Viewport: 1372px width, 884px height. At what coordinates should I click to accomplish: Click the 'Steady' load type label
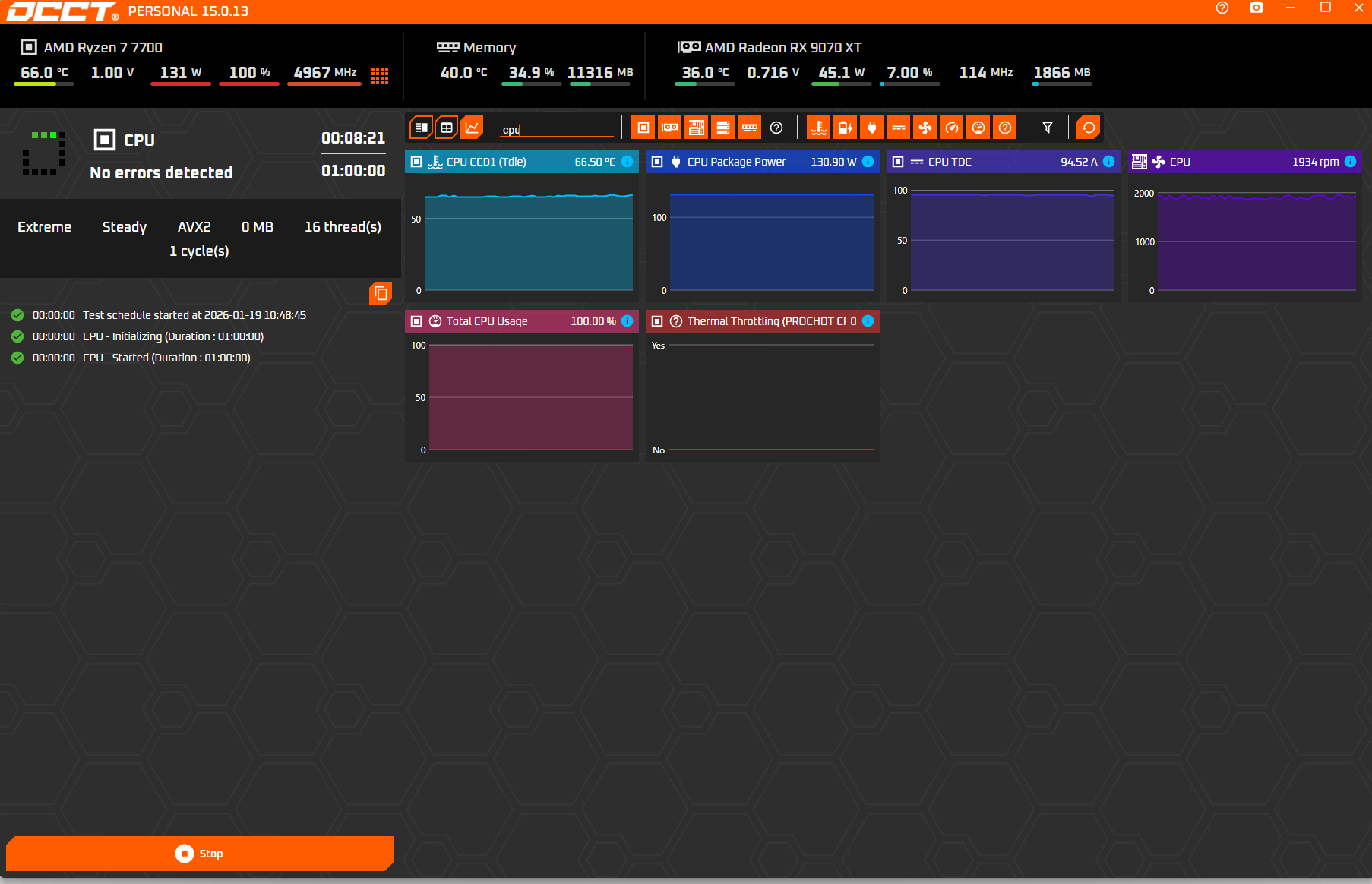point(125,226)
